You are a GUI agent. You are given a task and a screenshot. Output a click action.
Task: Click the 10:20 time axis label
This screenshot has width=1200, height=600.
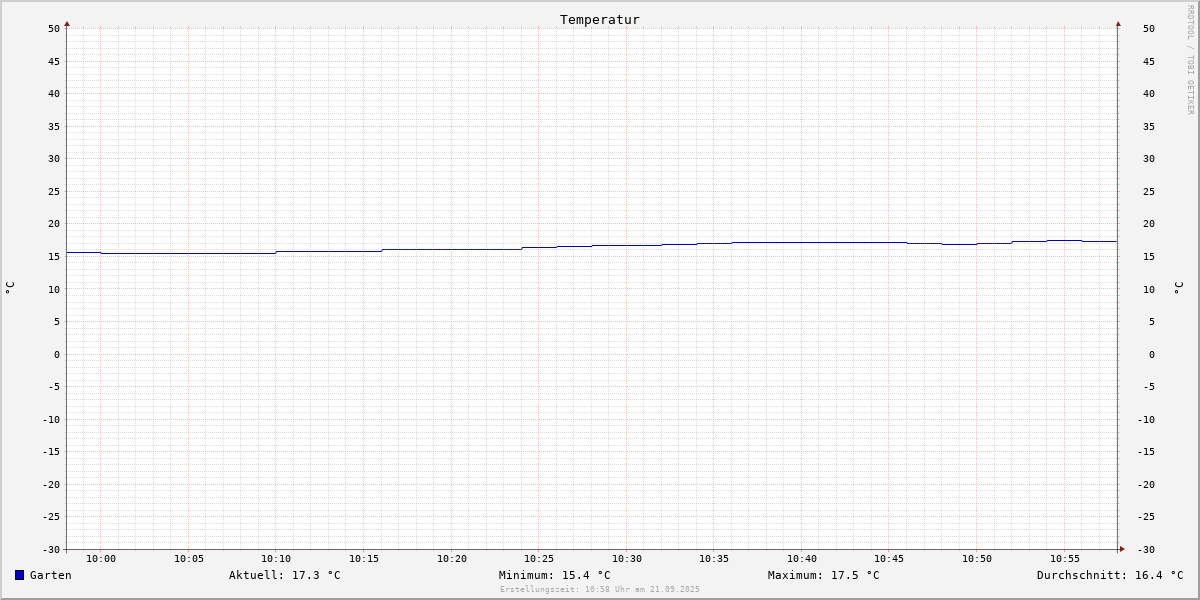pos(452,559)
